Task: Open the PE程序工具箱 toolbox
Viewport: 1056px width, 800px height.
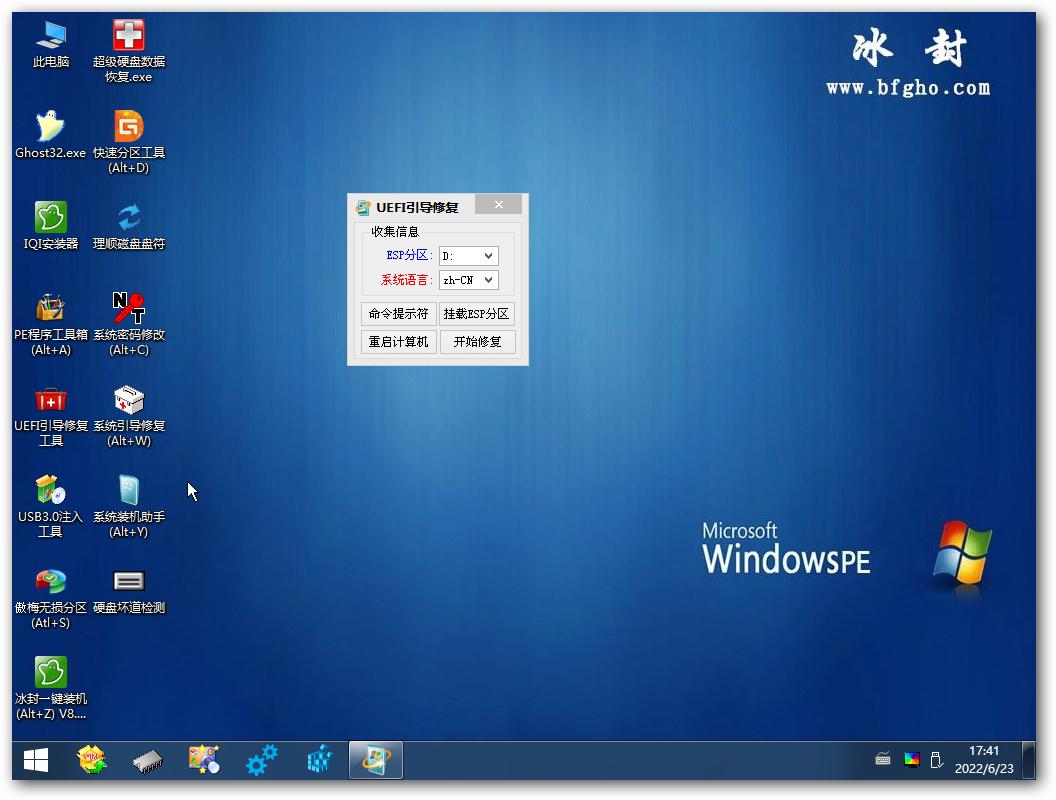Action: [x=50, y=310]
